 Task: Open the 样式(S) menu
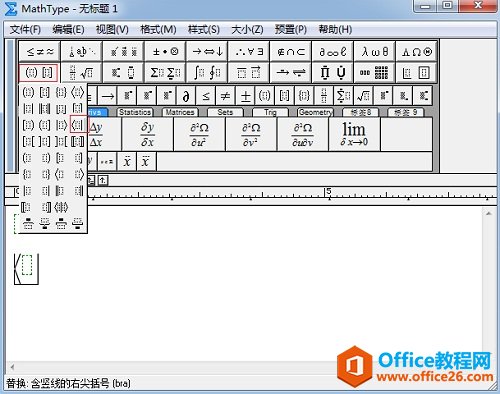tap(204, 30)
